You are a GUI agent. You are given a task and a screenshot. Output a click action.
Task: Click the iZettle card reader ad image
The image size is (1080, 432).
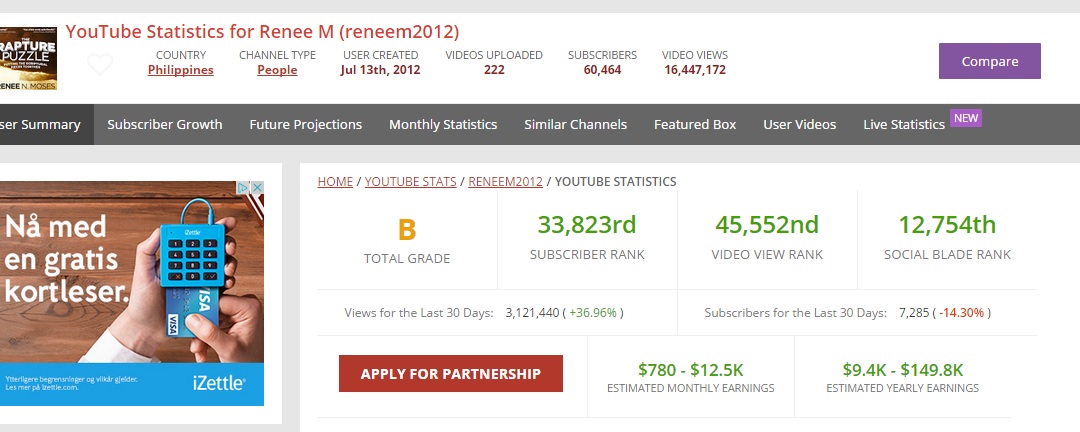(x=132, y=294)
